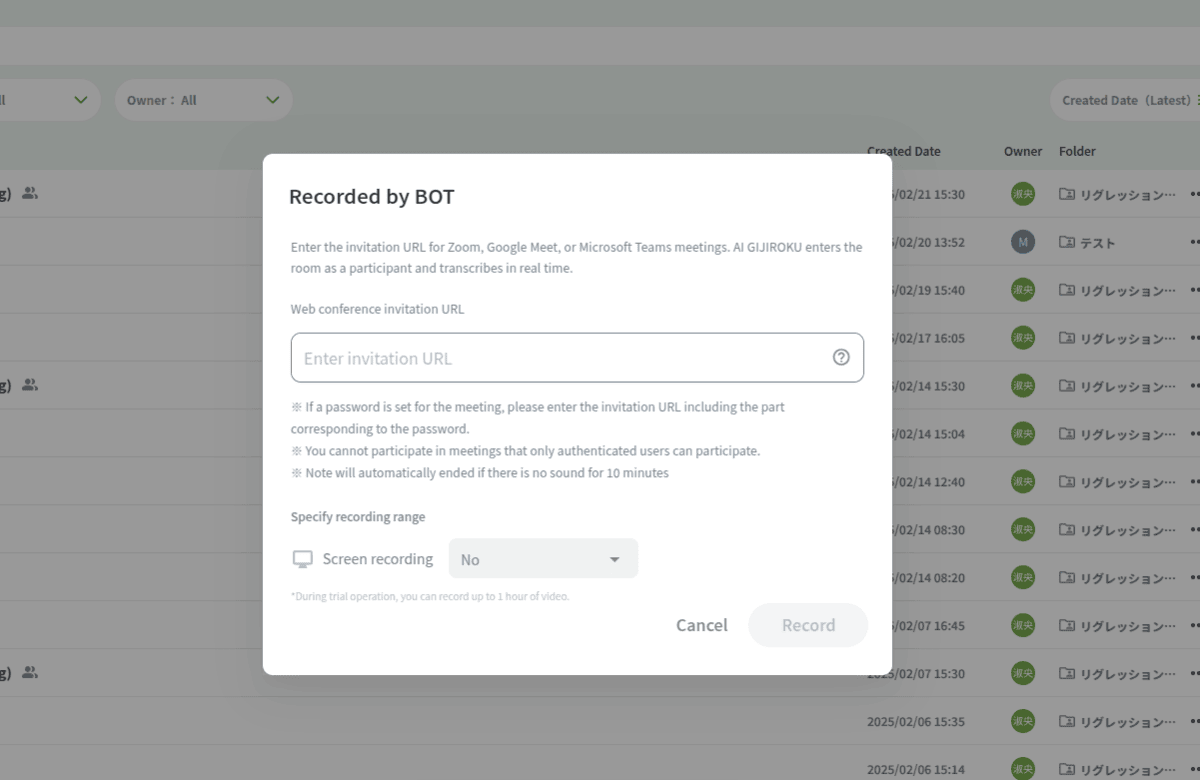Screen dimensions: 1200x780
Task: Open the テスト folder link
Action: tap(1097, 242)
